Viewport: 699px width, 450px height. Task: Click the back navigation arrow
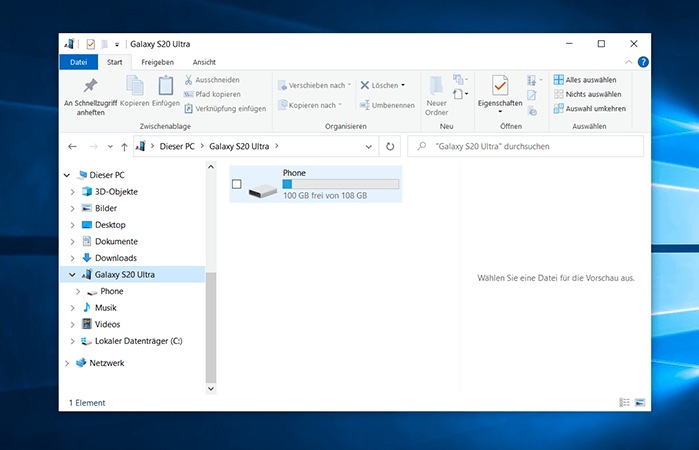pyautogui.click(x=72, y=146)
